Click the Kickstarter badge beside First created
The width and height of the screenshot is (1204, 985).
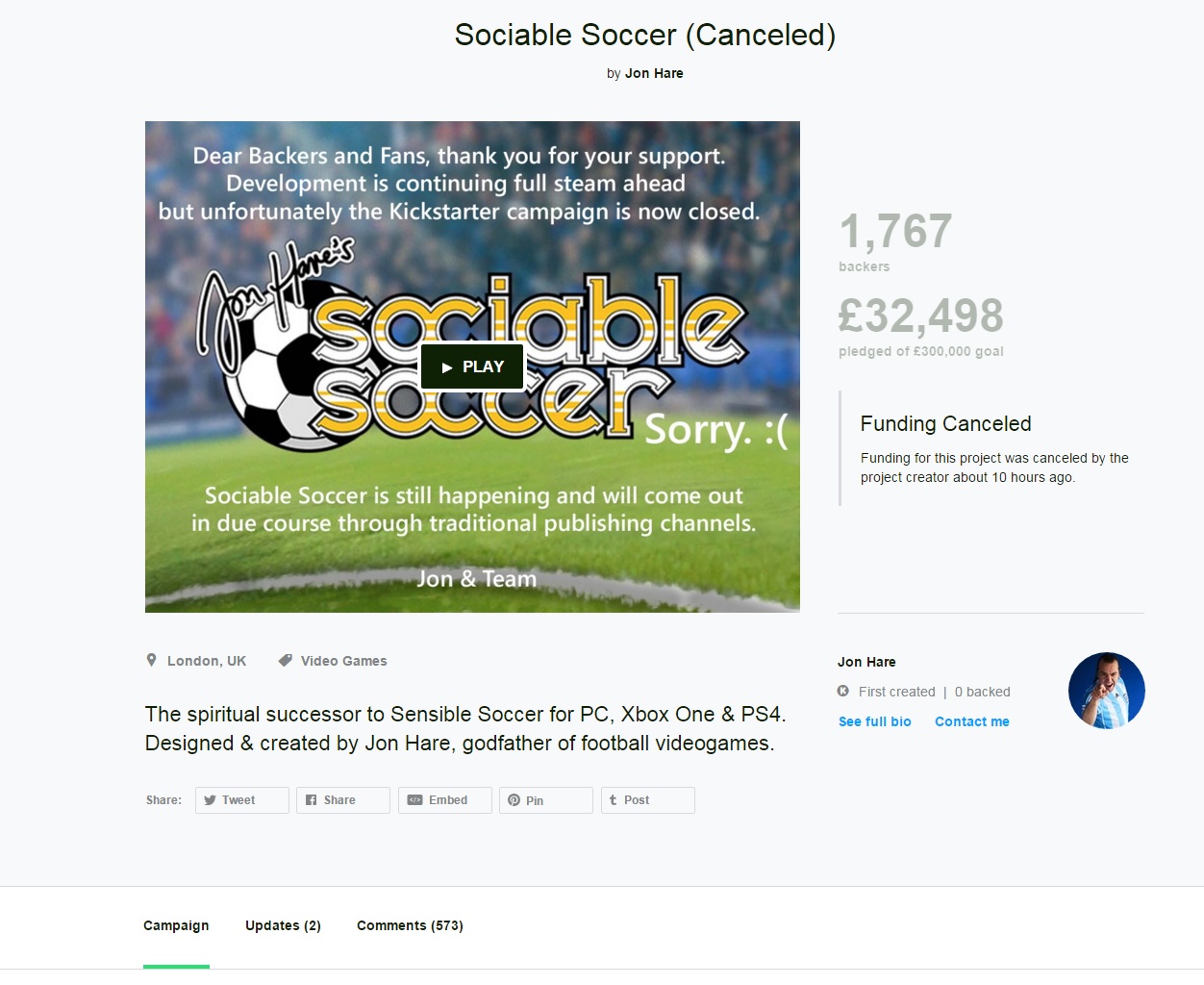(x=843, y=691)
